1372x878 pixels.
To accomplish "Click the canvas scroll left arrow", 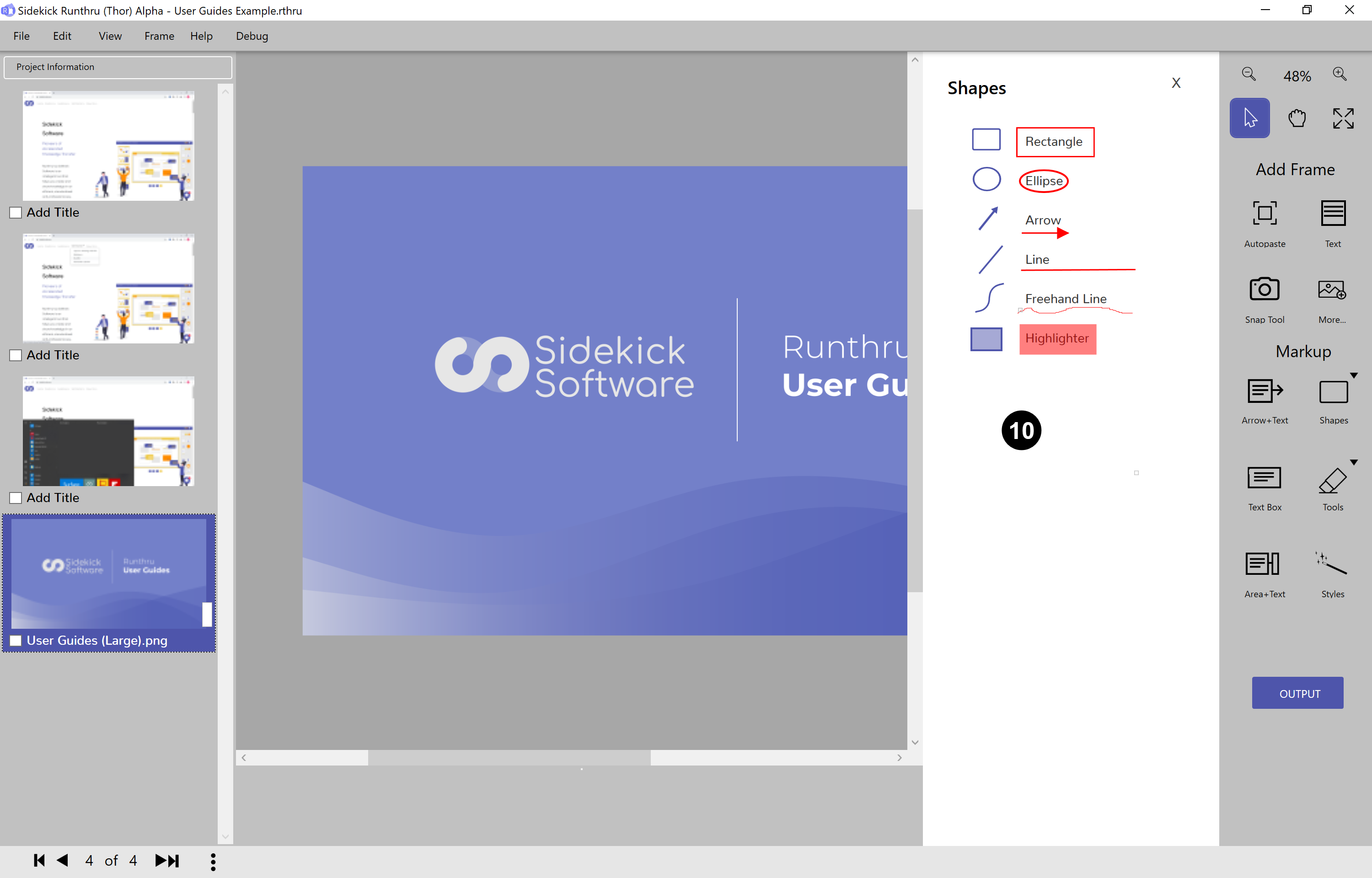I will coord(244,758).
